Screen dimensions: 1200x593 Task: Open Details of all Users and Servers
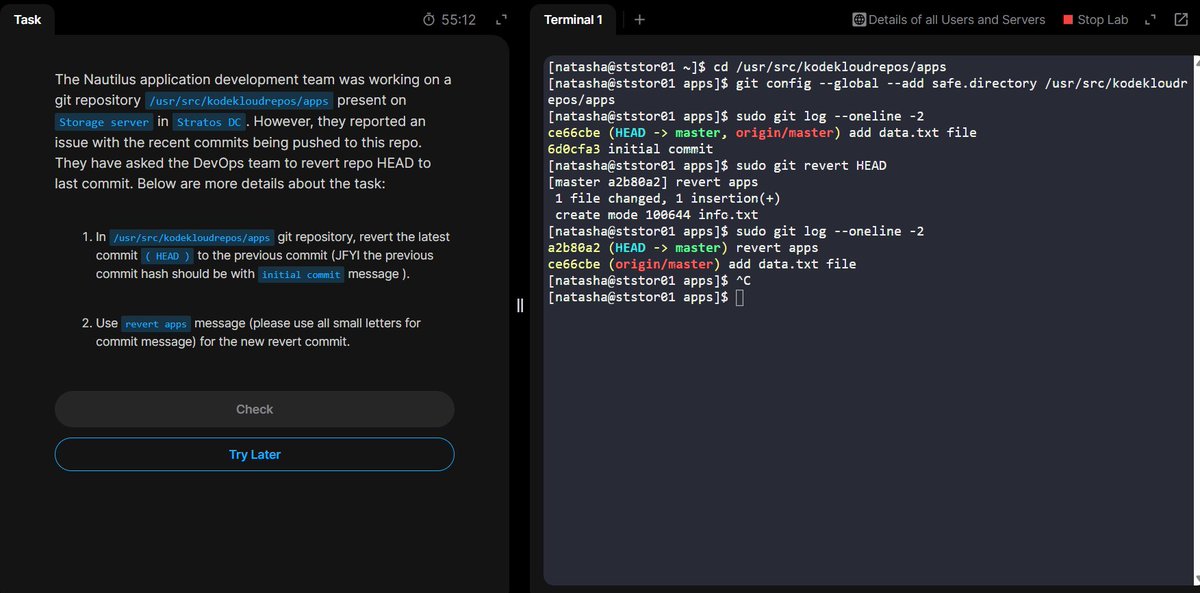pos(949,19)
